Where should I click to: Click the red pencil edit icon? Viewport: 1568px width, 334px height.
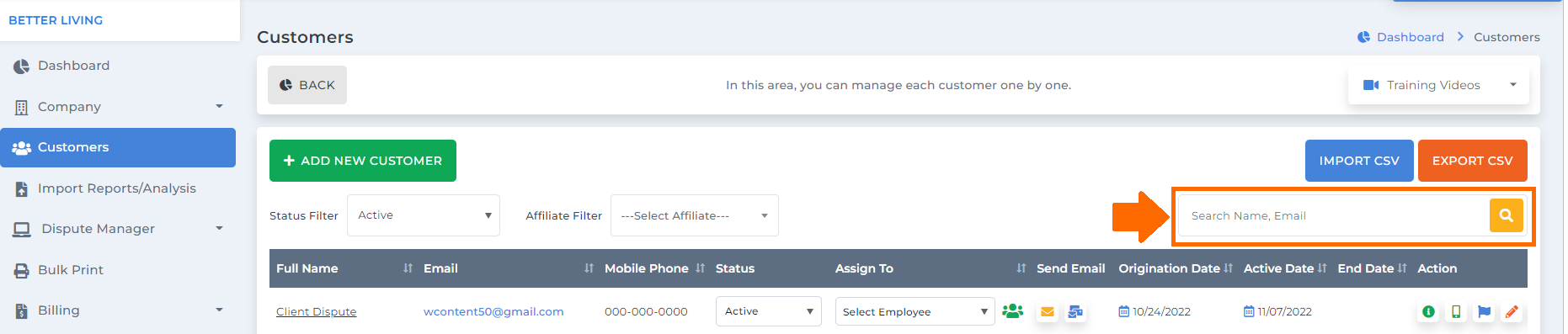coord(1512,311)
